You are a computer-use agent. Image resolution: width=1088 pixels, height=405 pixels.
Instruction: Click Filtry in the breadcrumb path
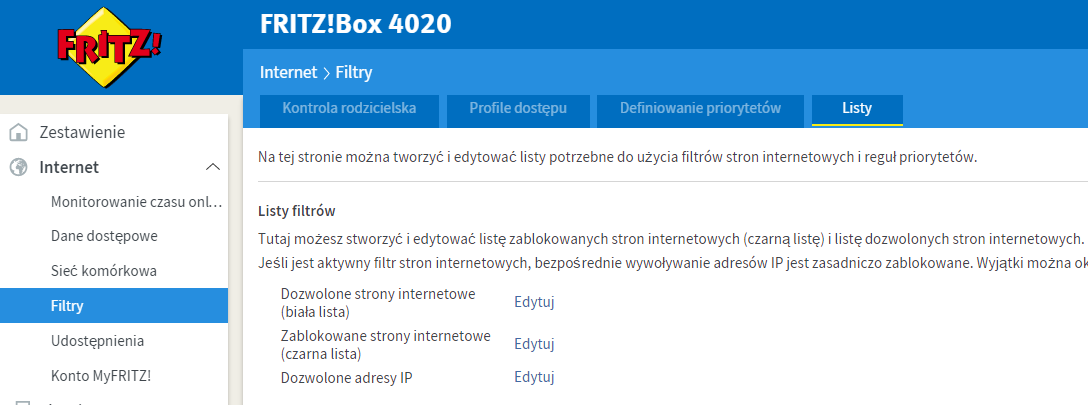[x=354, y=73]
